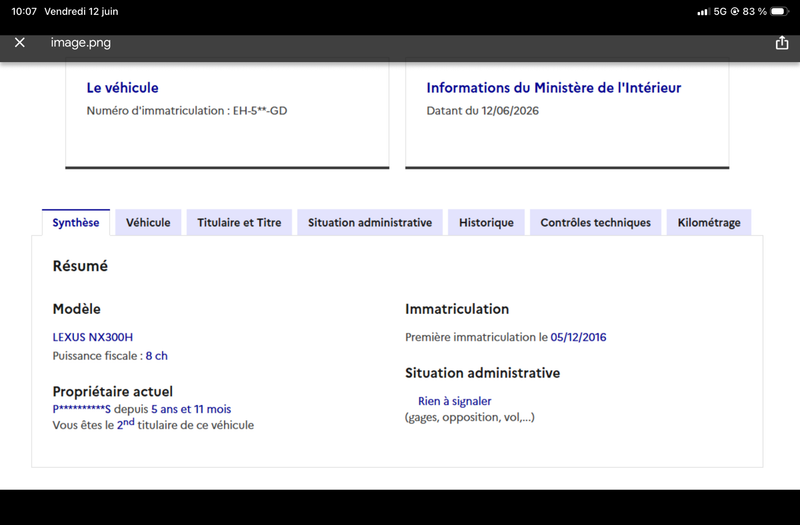This screenshot has height=525, width=800.
Task: Open the Contrôles techniques tab
Action: coord(595,222)
